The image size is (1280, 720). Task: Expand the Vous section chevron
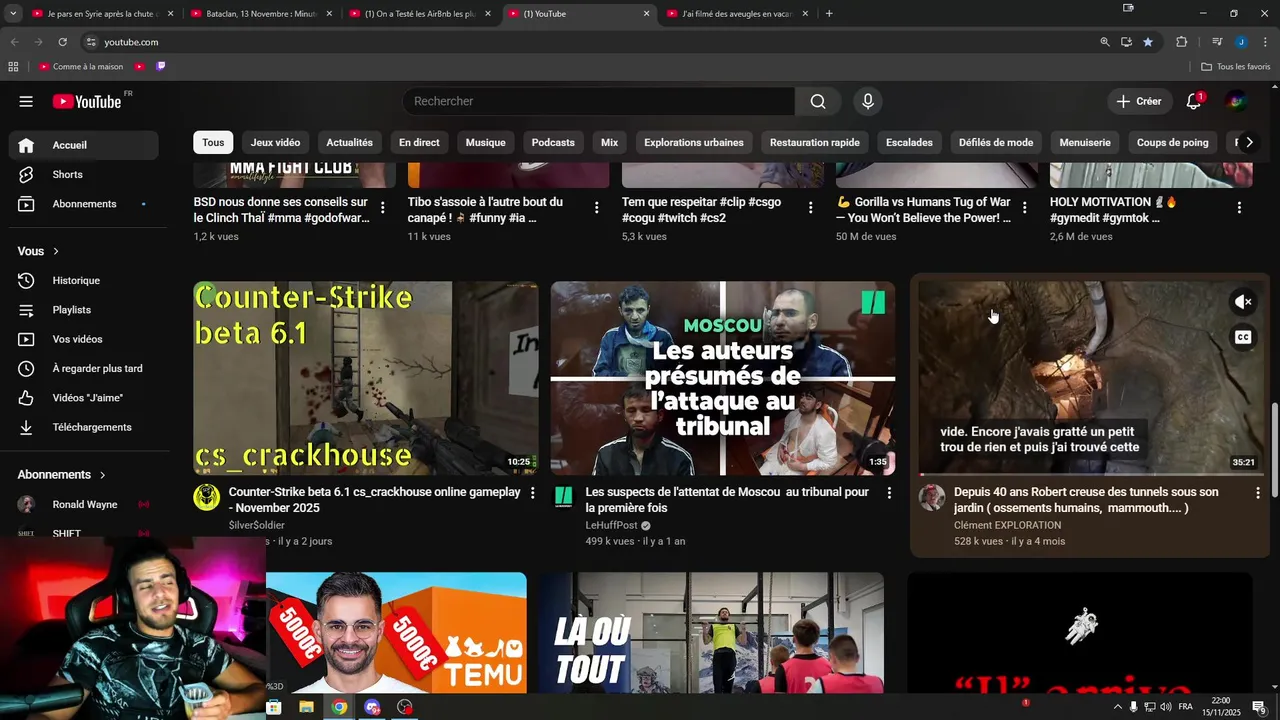click(56, 252)
